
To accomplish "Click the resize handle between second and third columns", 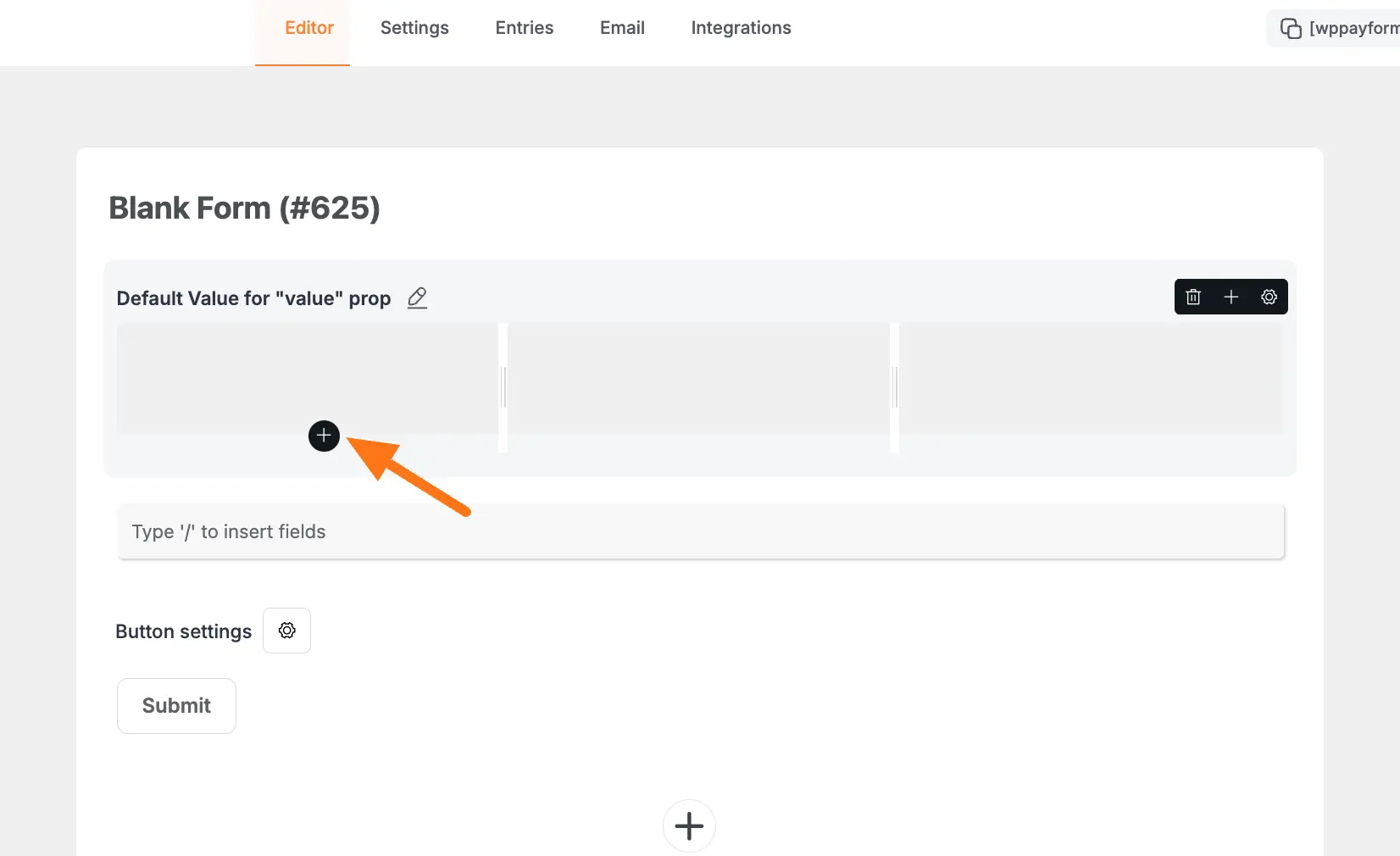I will (x=894, y=387).
